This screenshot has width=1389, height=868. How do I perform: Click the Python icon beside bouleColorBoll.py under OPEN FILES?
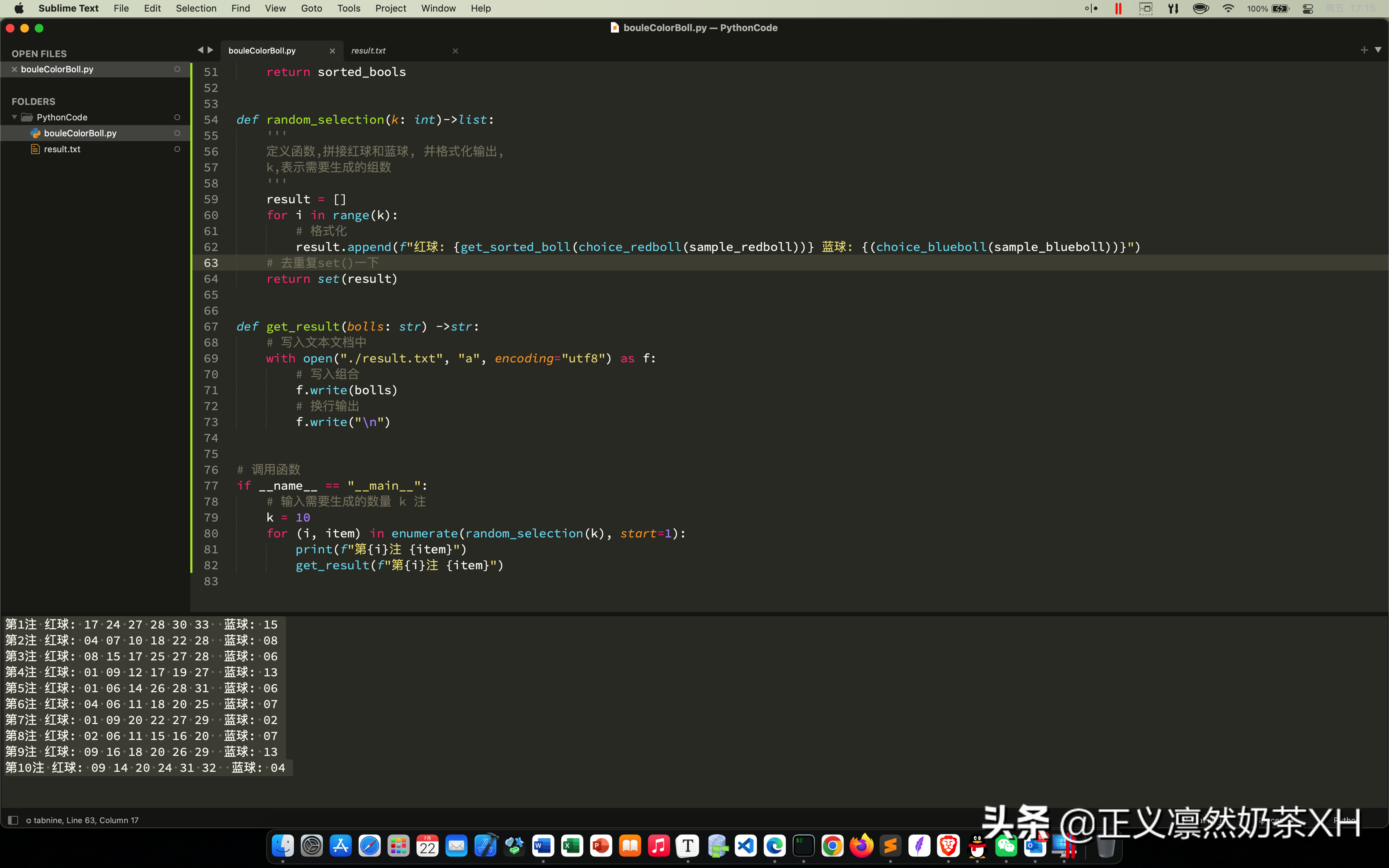[35, 133]
